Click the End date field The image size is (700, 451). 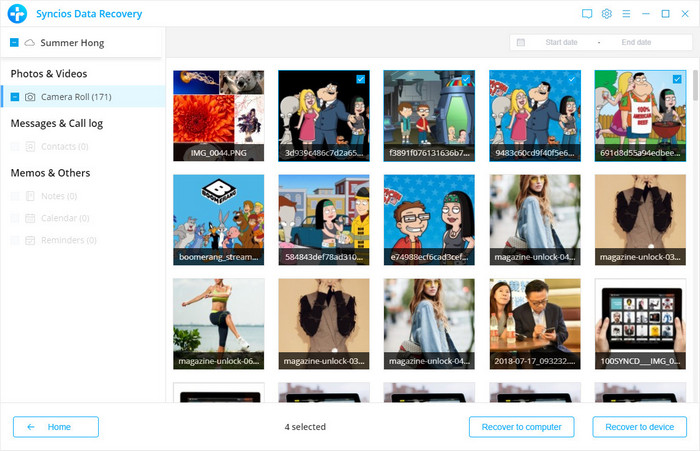636,42
